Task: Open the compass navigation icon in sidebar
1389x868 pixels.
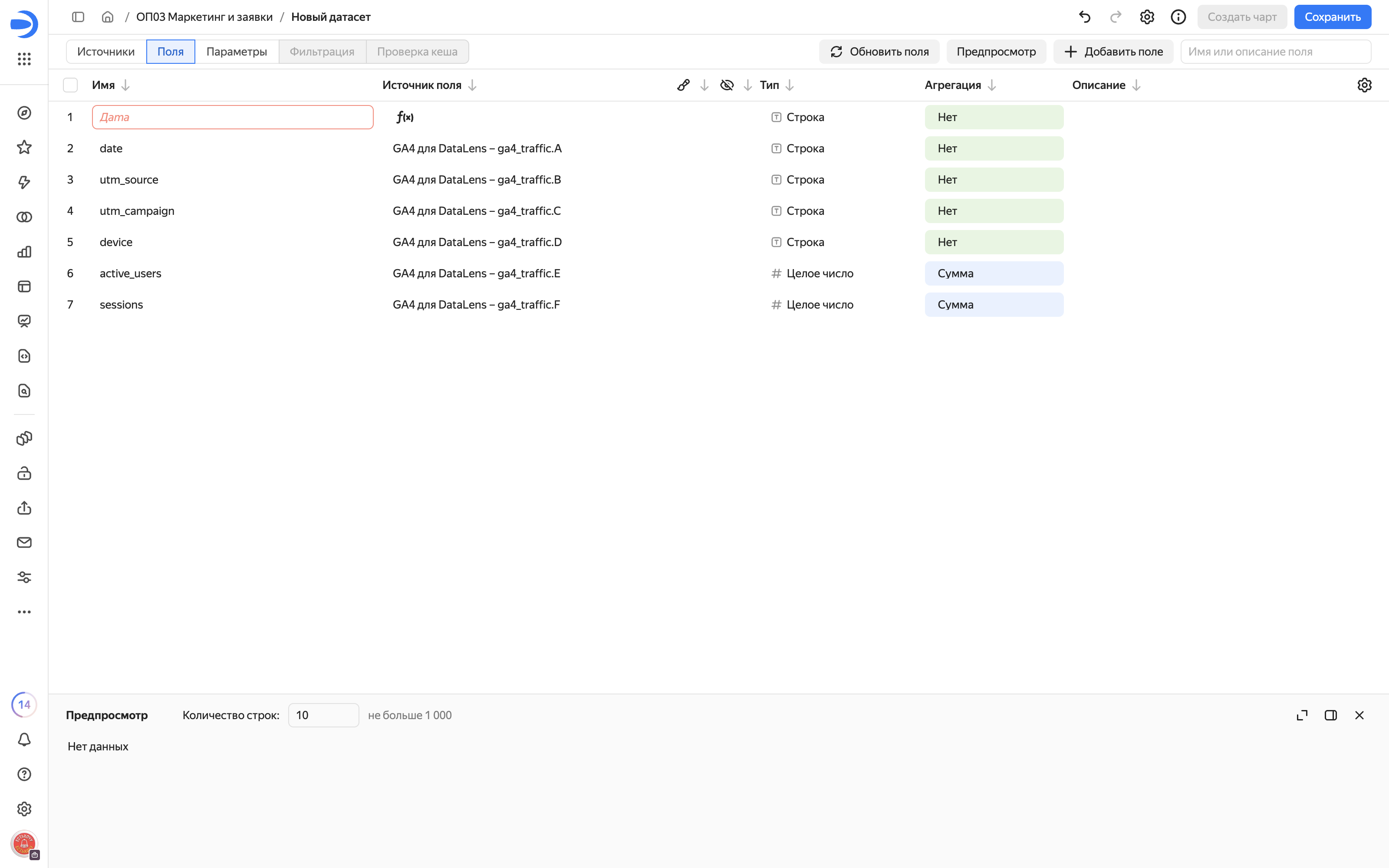Action: [x=24, y=113]
